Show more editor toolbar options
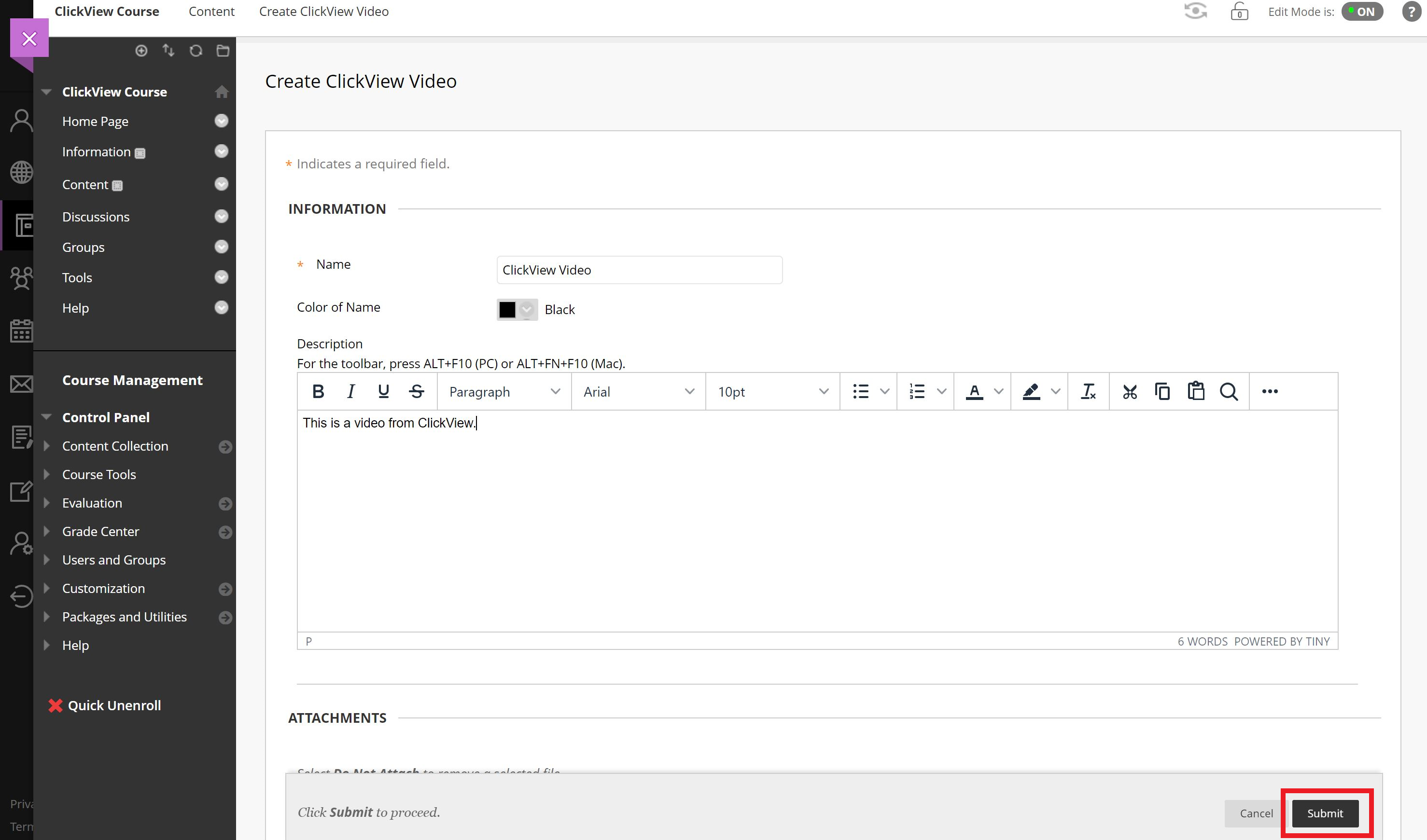 [x=1270, y=391]
